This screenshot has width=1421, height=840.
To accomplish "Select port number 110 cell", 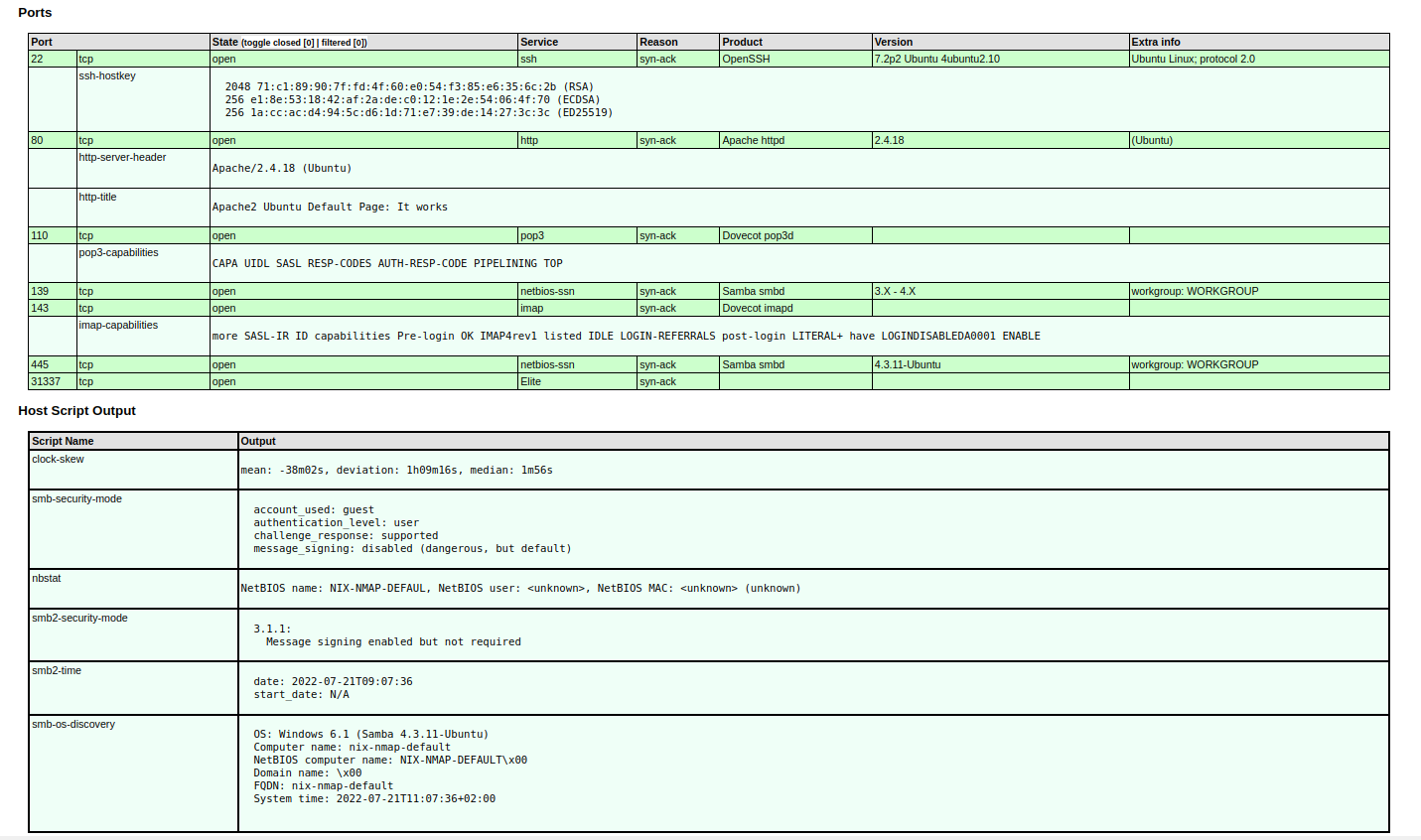I will [53, 235].
